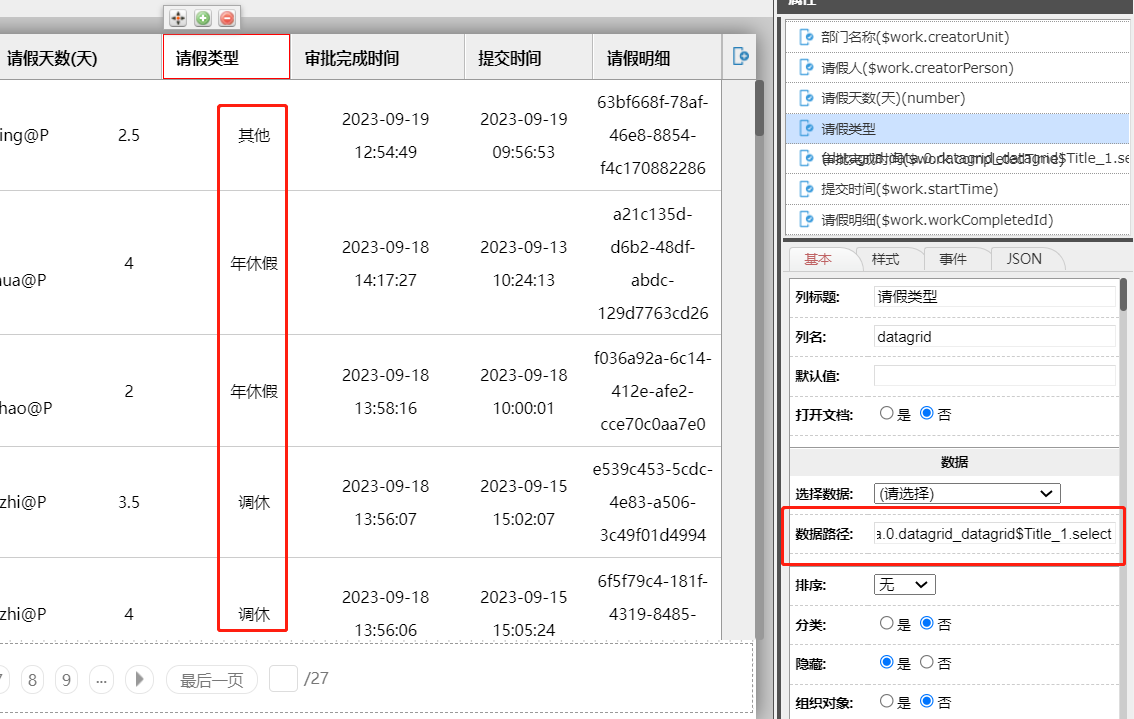Select 是 for 分类
The image size is (1134, 719).
tap(887, 624)
